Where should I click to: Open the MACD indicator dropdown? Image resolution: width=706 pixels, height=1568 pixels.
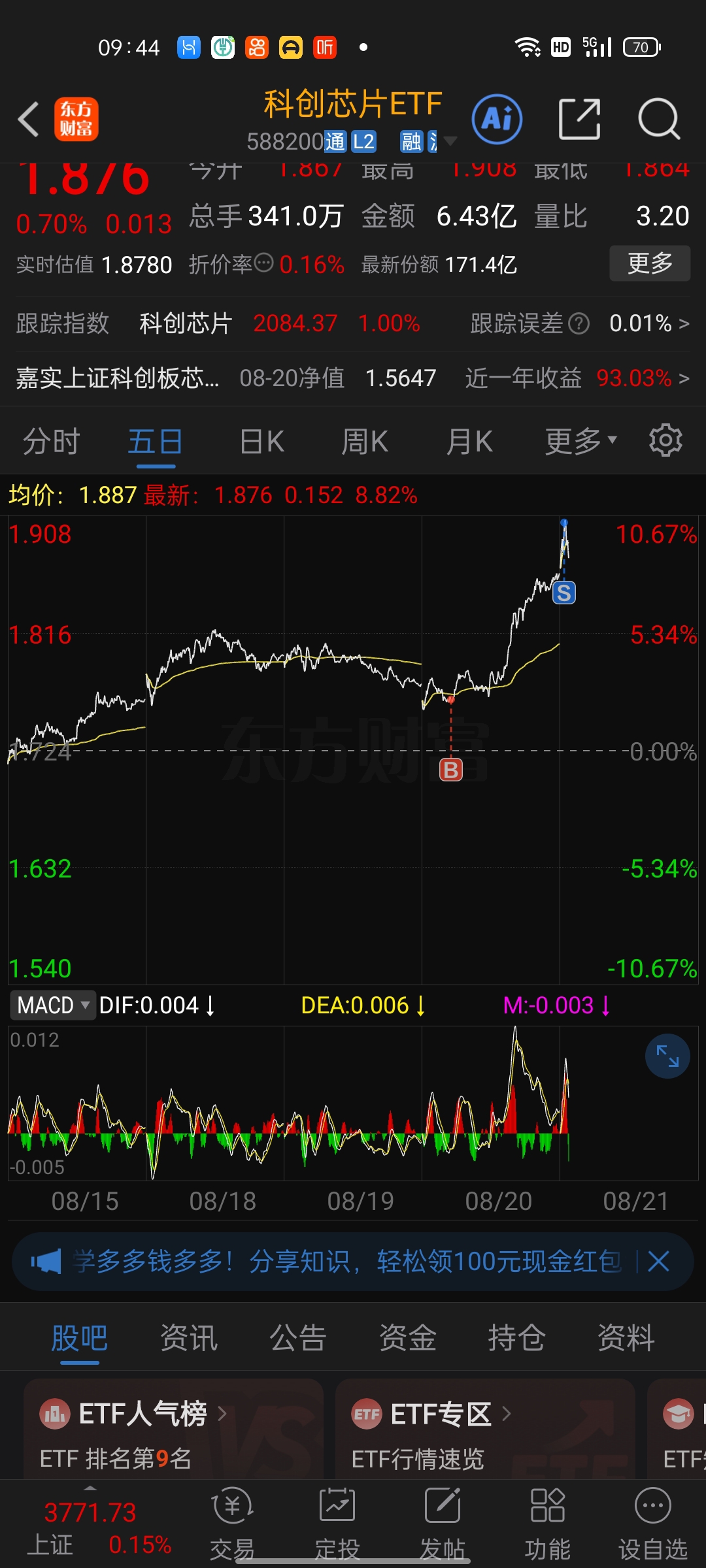[53, 1005]
